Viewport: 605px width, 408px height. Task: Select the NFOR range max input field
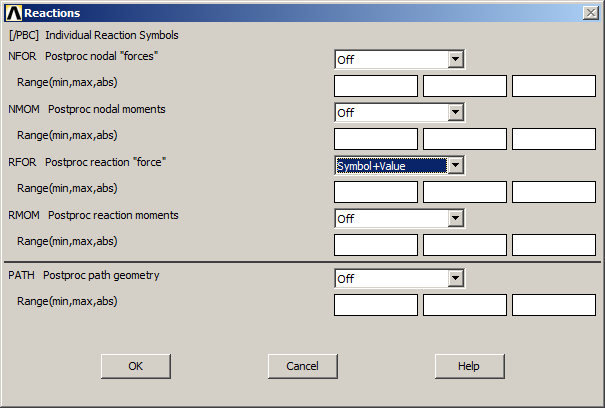pyautogui.click(x=465, y=86)
